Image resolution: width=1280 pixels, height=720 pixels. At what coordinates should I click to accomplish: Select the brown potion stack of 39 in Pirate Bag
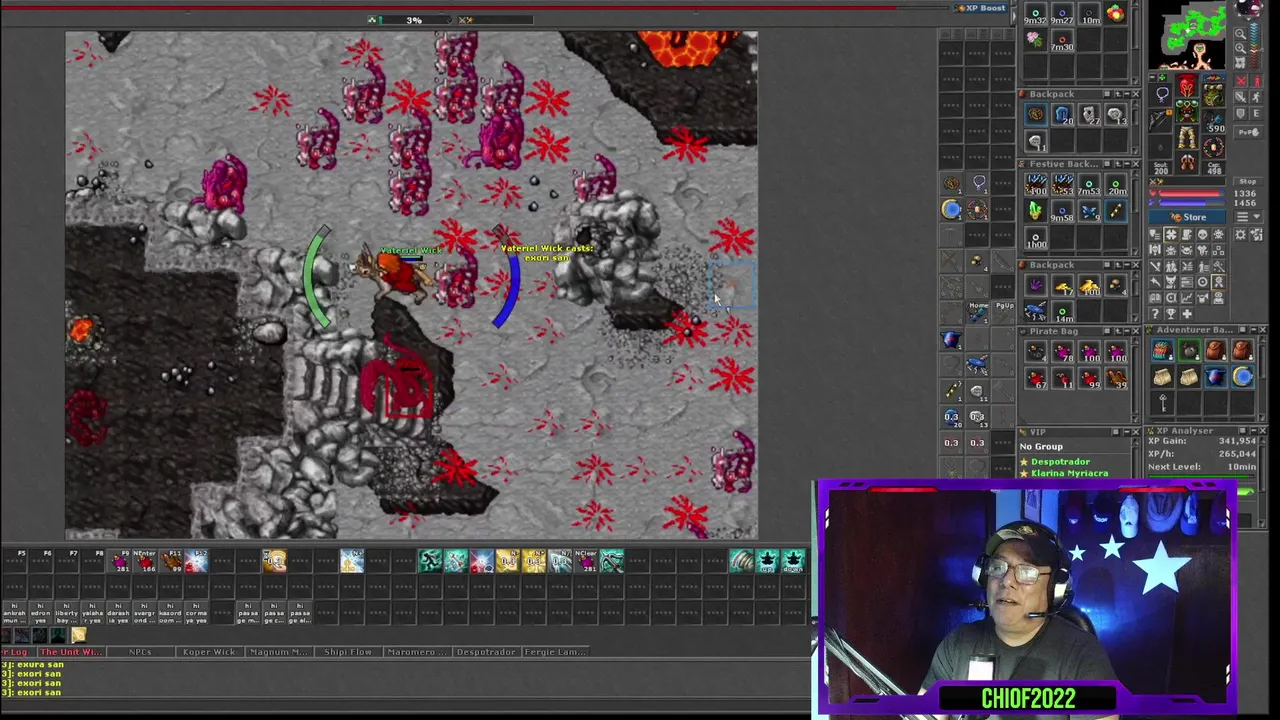point(1115,377)
